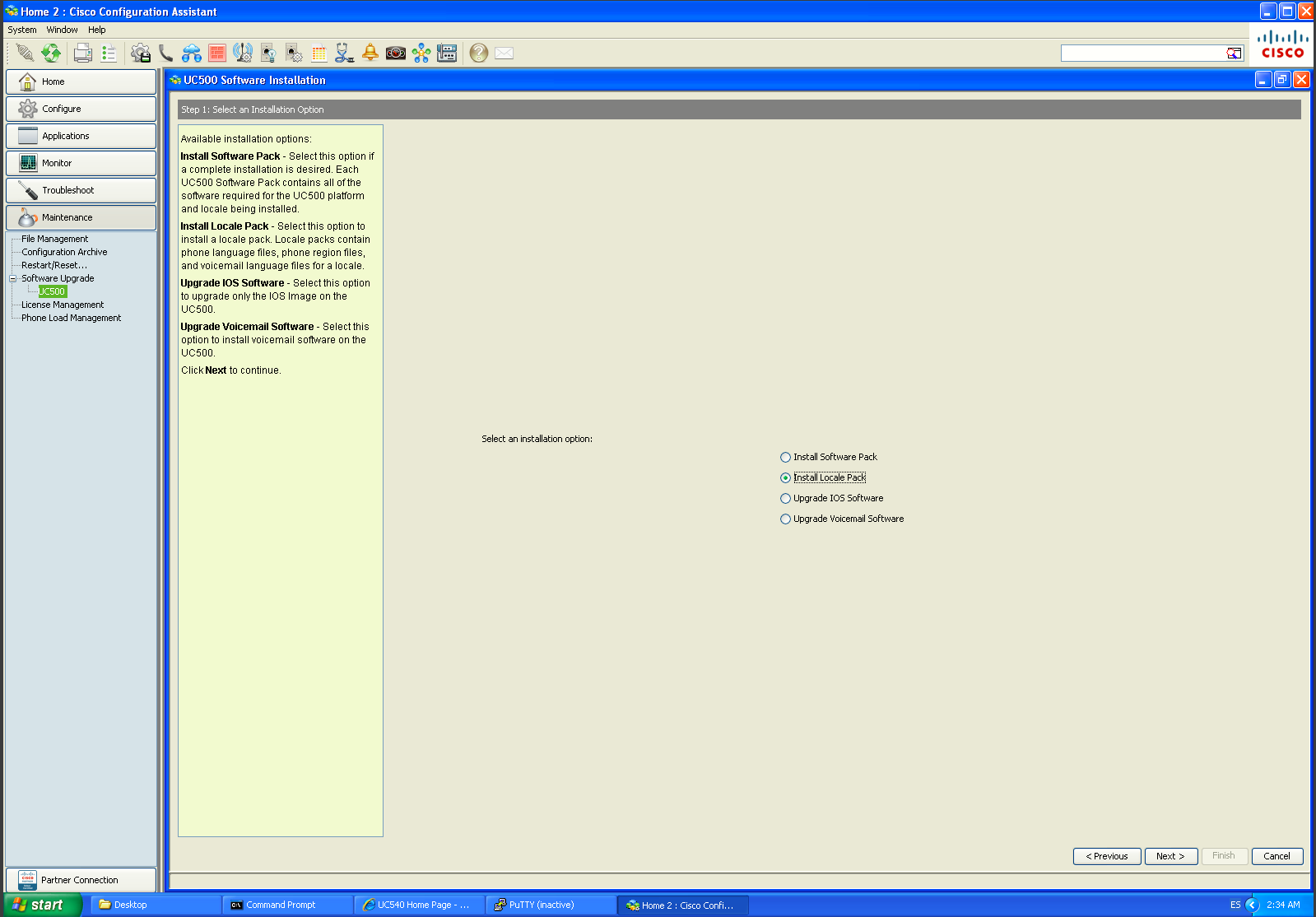
Task: Open the Help menu
Action: (x=97, y=30)
